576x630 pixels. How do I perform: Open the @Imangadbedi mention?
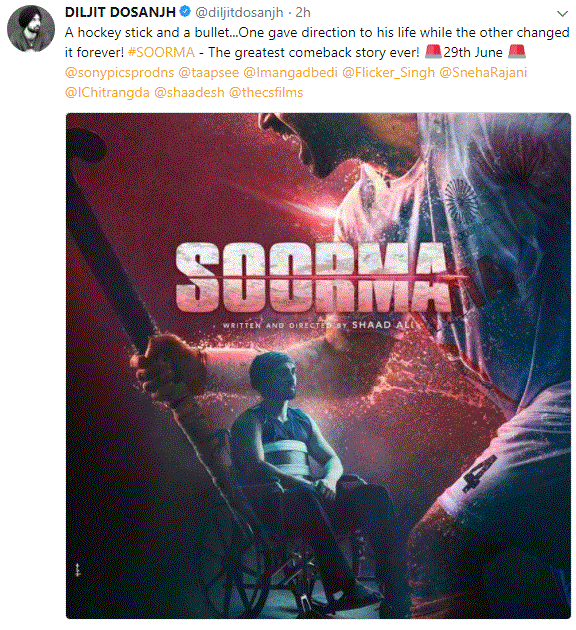(290, 73)
